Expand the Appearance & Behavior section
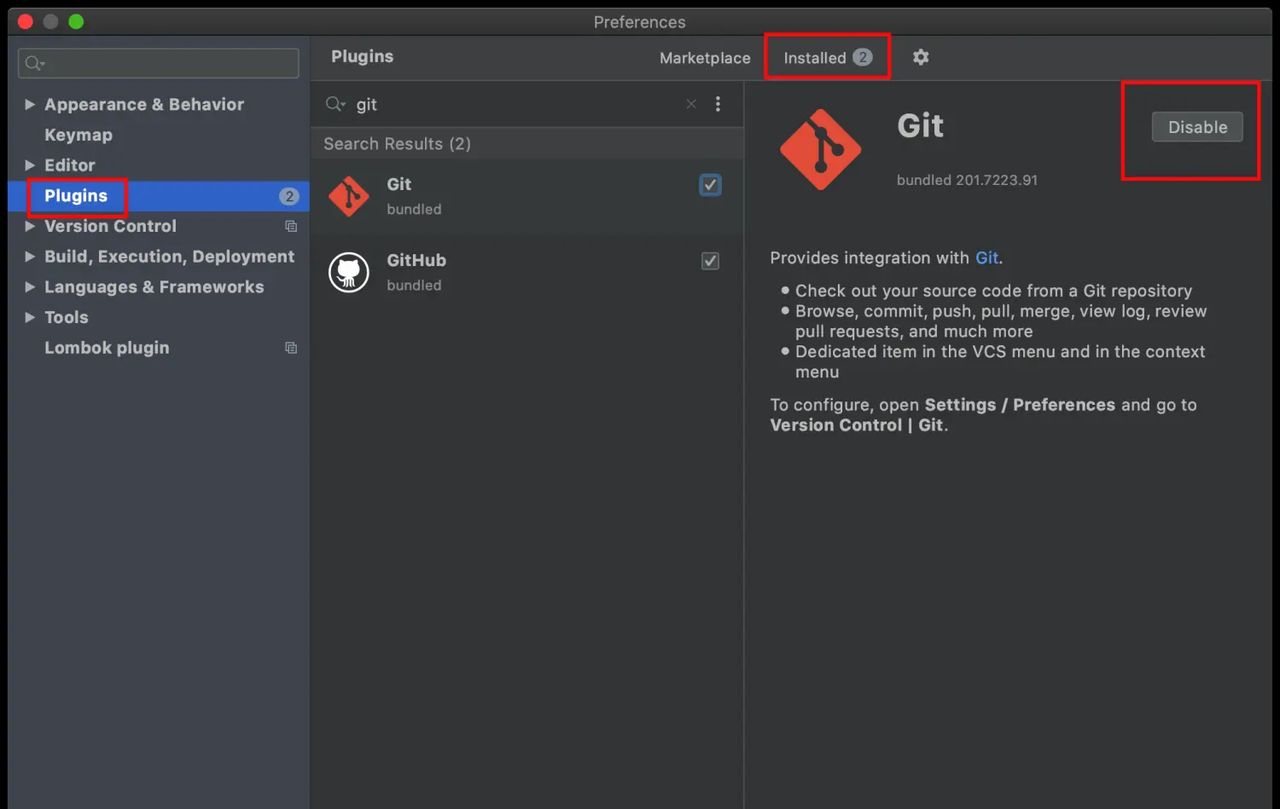1280x809 pixels. (30, 104)
